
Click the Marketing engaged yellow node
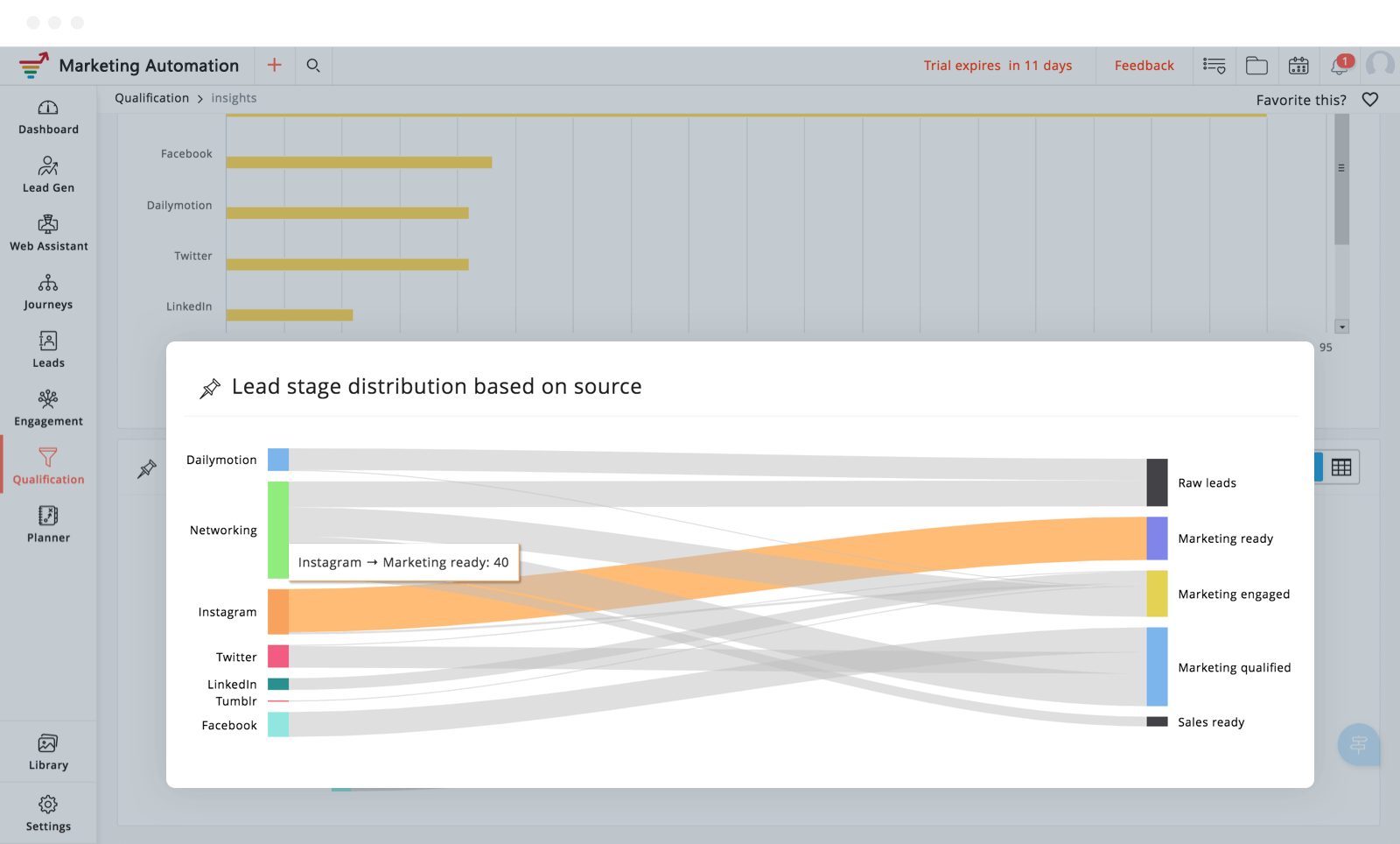click(x=1157, y=594)
